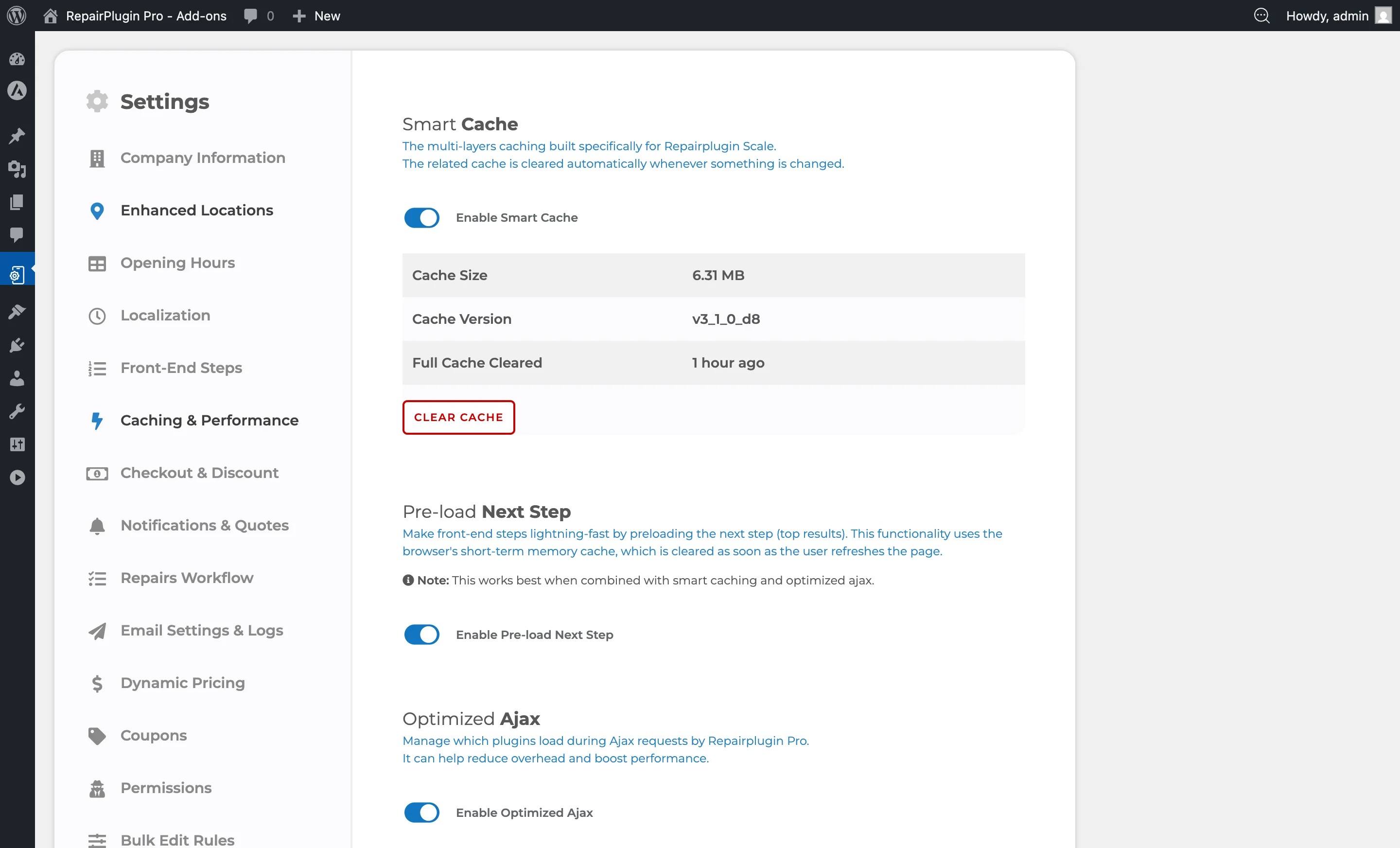Disable the Enable Smart Cache toggle

click(x=421, y=218)
